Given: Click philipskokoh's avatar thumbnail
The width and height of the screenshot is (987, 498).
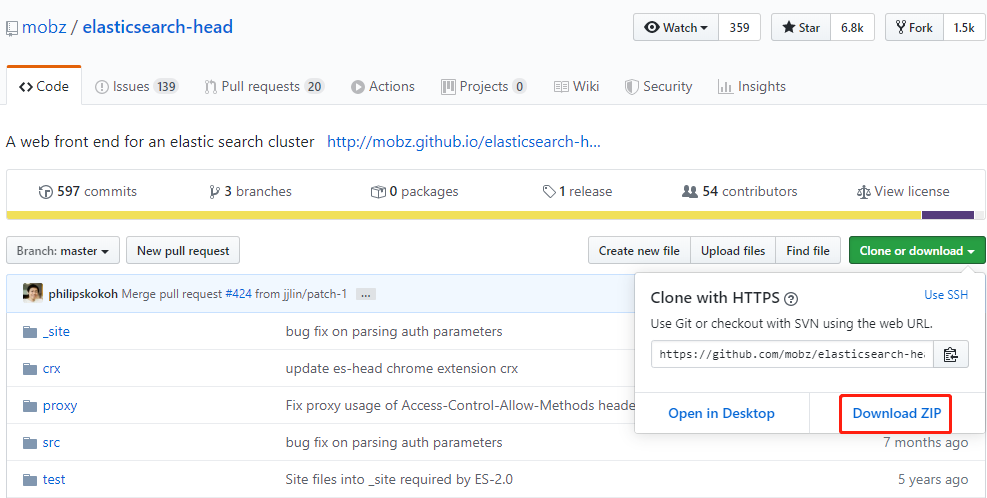Looking at the screenshot, I should click(x=34, y=293).
